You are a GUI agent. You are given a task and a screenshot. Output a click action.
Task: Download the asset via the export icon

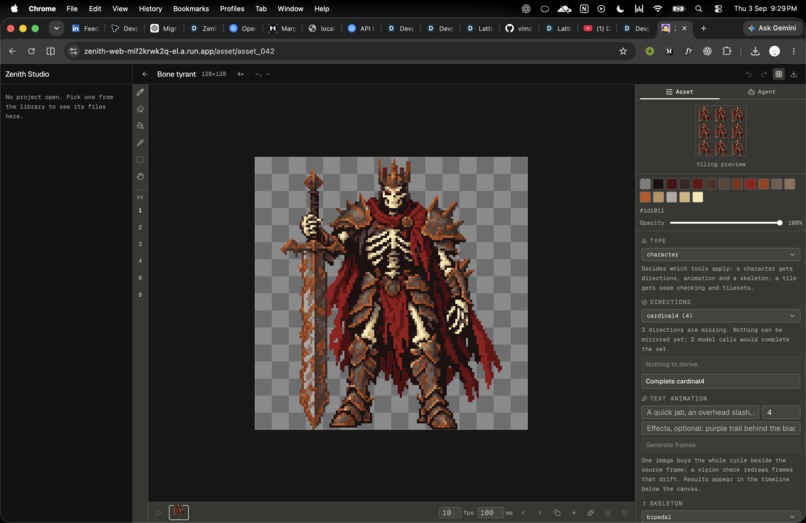(x=794, y=74)
